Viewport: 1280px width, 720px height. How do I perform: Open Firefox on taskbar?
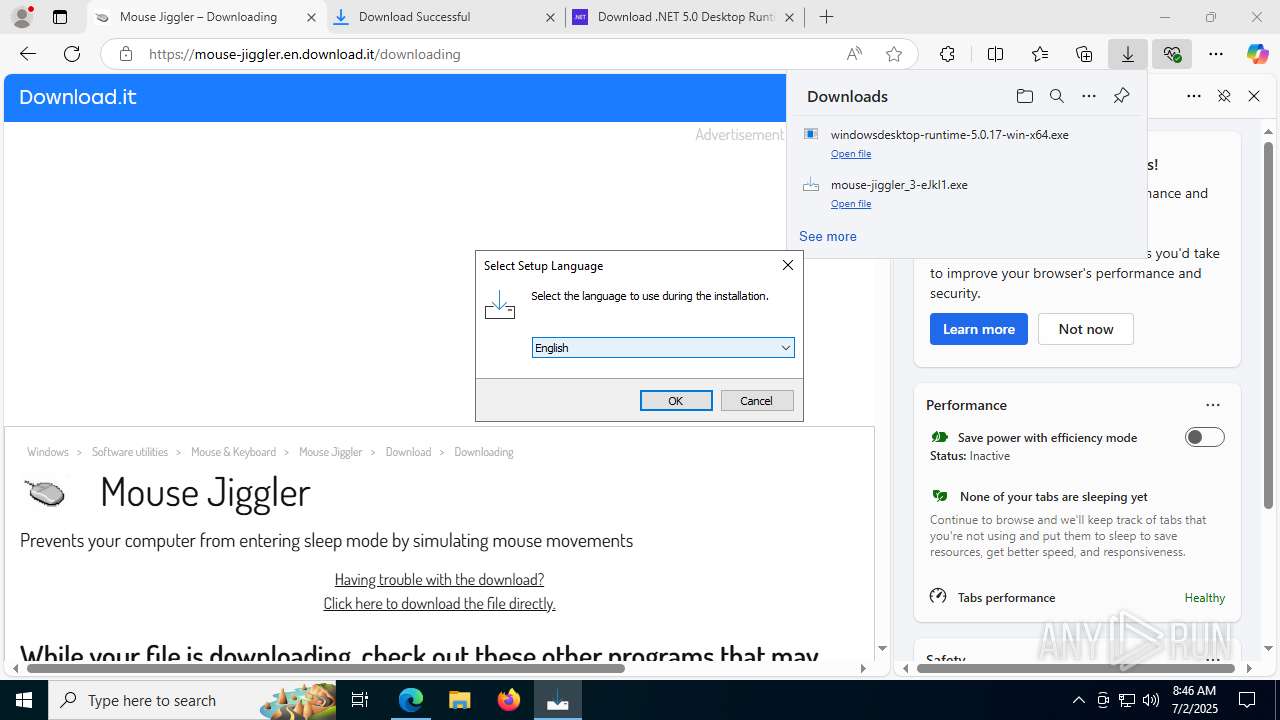click(509, 700)
